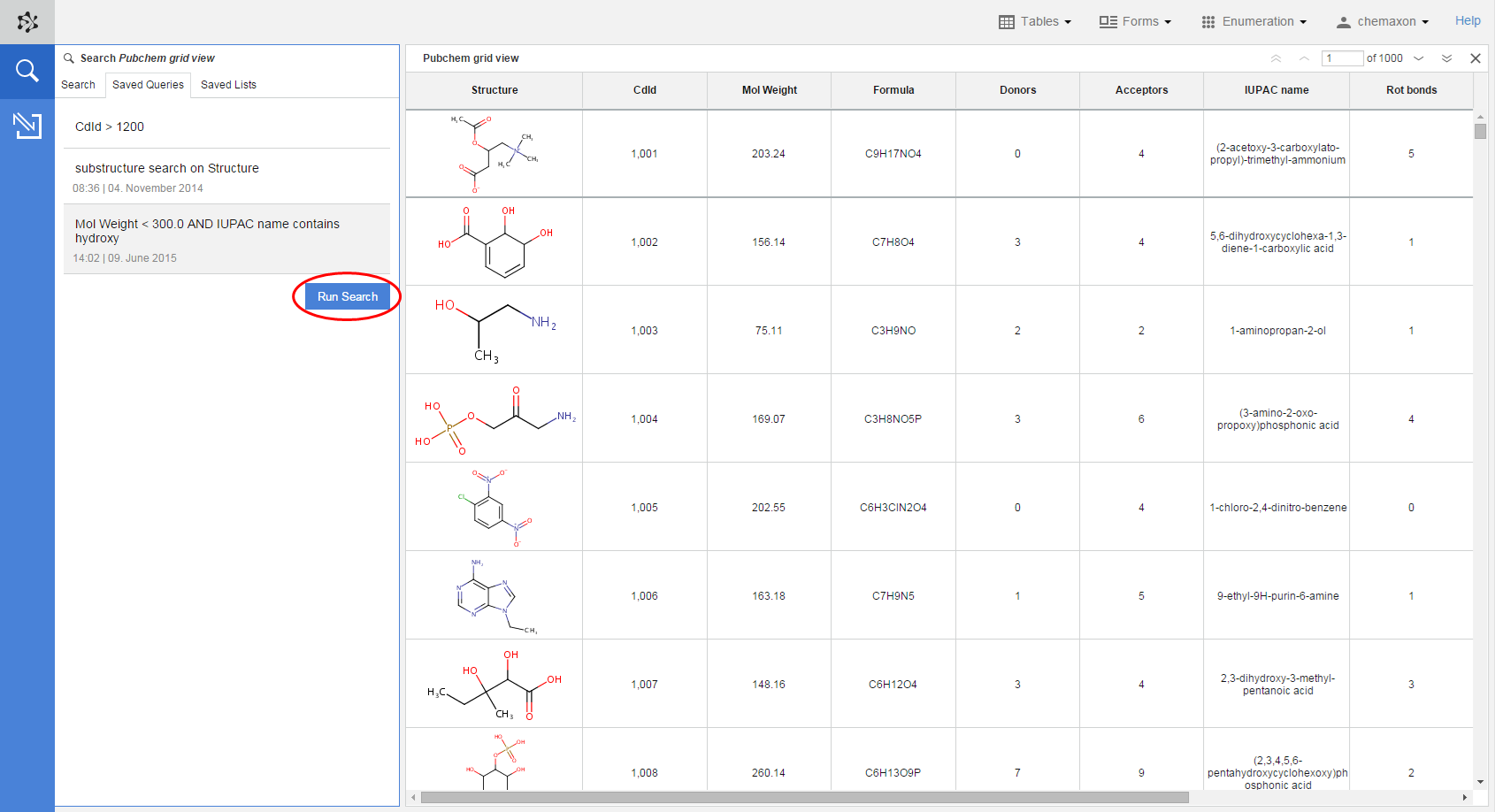Open the Forms dropdown menu
1495x812 pixels.
(x=1141, y=21)
